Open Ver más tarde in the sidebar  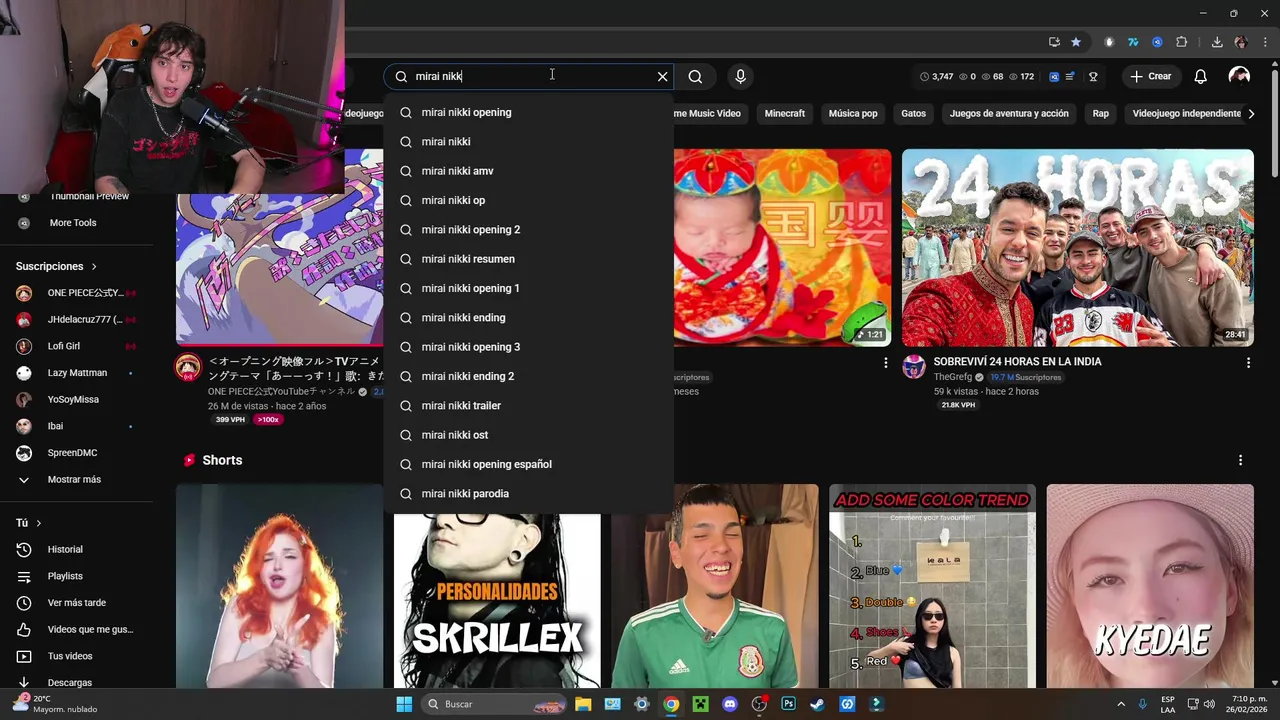click(76, 603)
